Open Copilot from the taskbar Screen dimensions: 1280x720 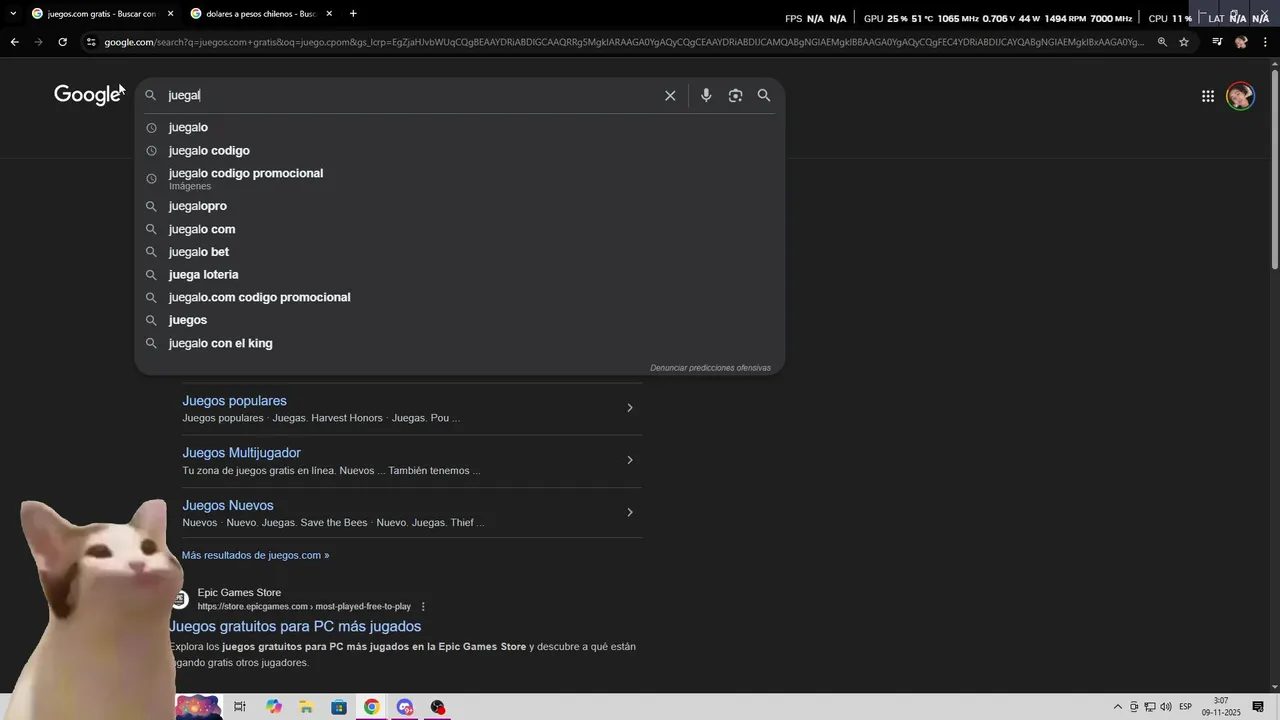click(273, 707)
